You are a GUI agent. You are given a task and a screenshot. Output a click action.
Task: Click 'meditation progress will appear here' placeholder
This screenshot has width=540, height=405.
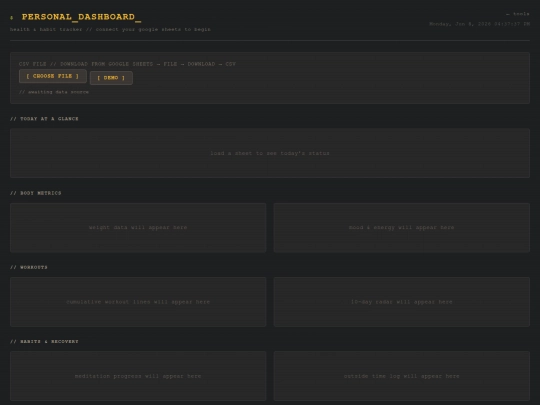[x=138, y=376]
